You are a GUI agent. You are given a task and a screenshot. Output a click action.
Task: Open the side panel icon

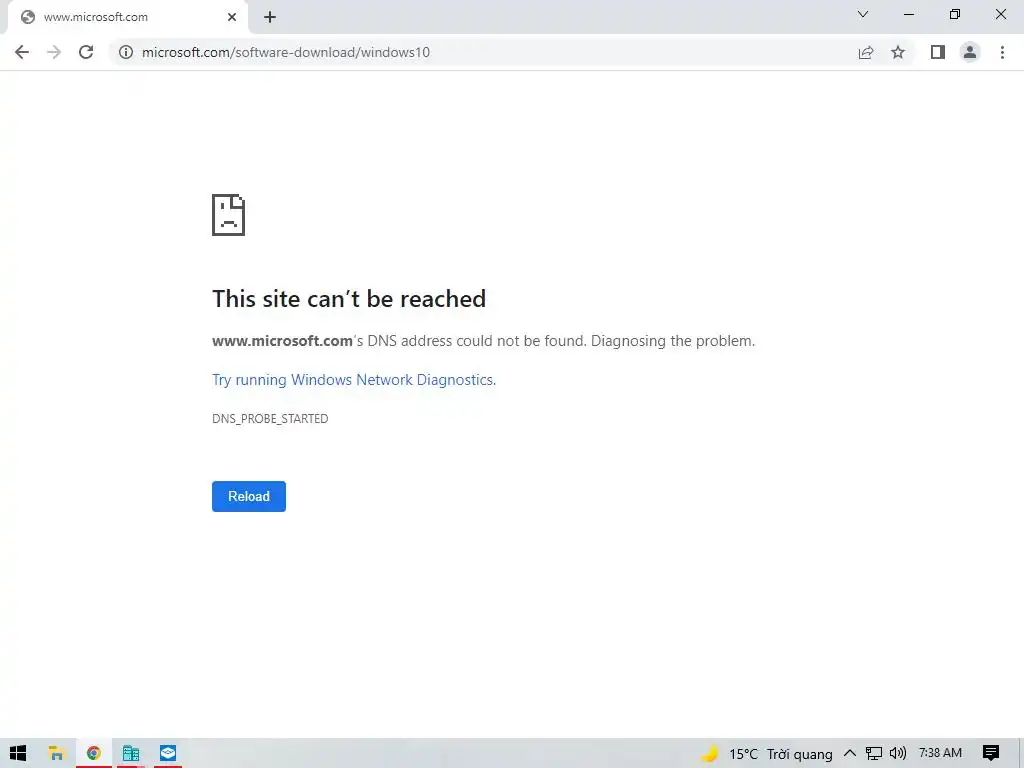coord(938,52)
